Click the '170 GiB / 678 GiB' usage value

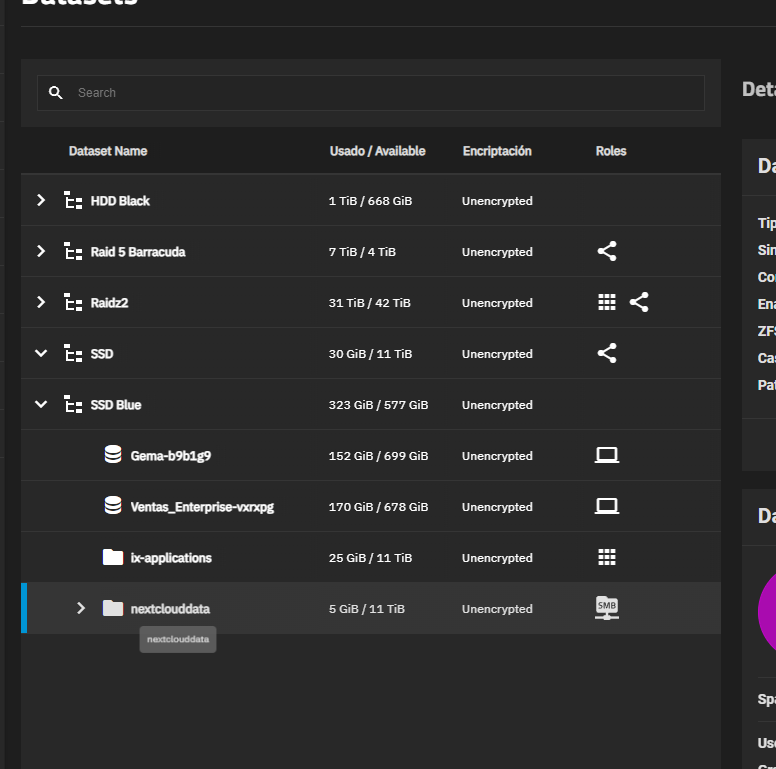[379, 507]
